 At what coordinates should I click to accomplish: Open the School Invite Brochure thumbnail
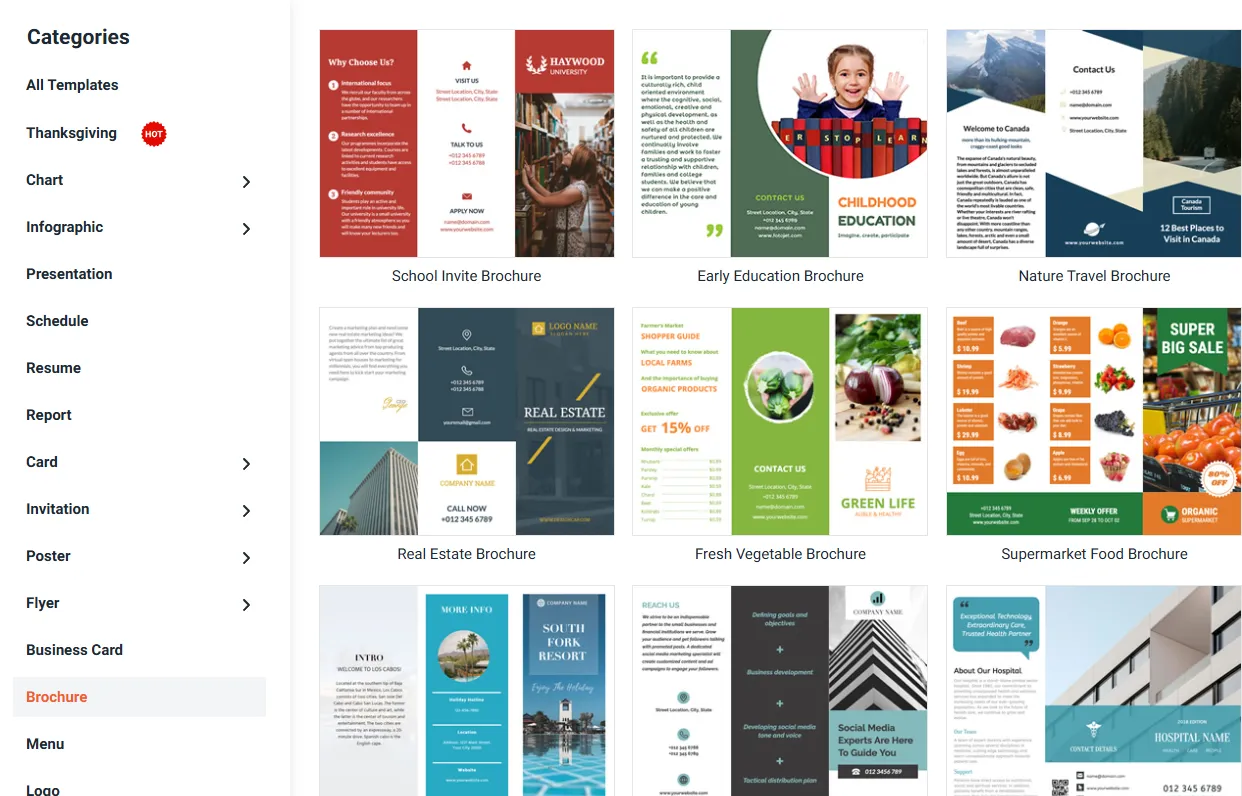(x=466, y=143)
